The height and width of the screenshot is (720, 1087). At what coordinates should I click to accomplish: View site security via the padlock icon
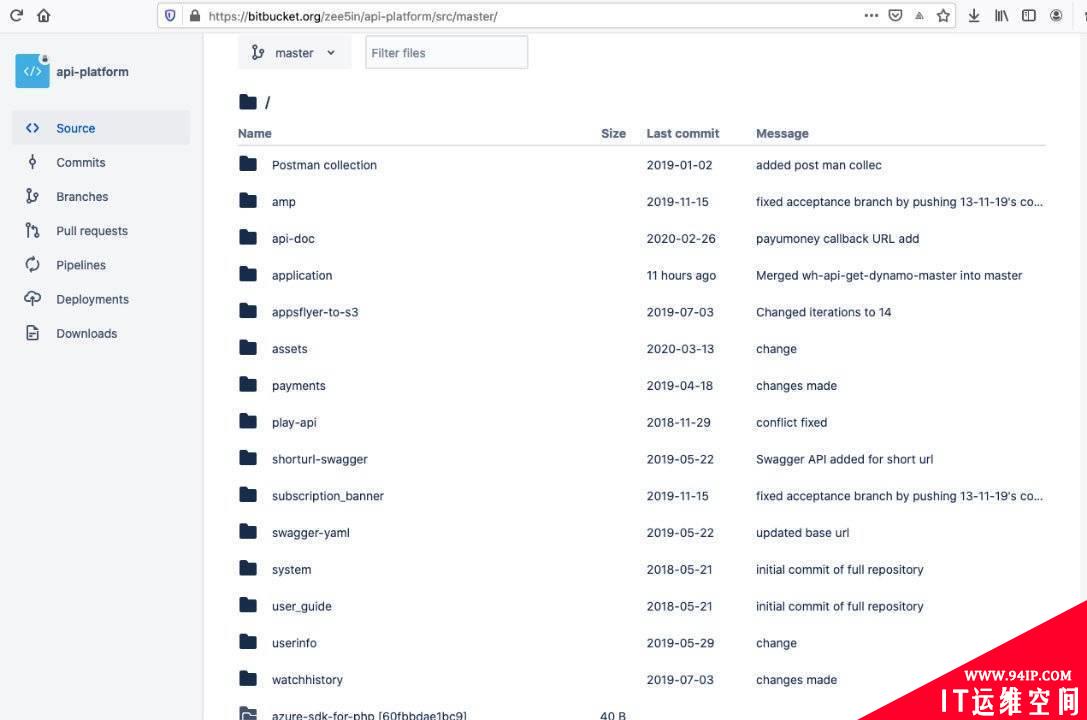195,15
